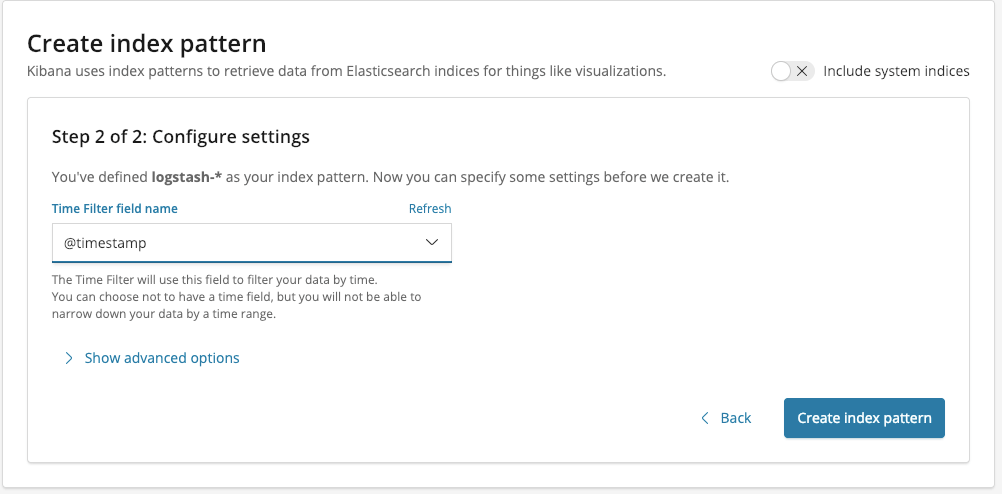The image size is (1002, 494).
Task: Click the Refresh link
Action: [430, 208]
